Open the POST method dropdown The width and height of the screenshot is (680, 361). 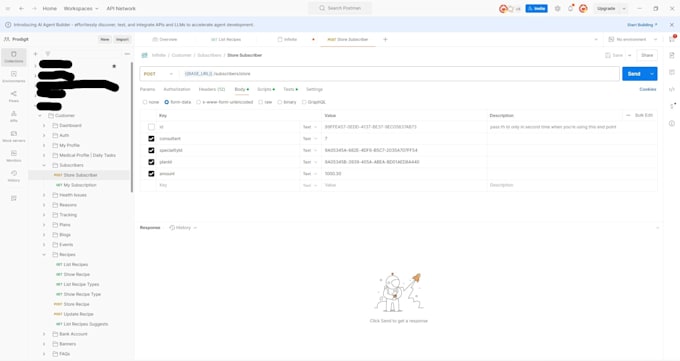(x=158, y=74)
